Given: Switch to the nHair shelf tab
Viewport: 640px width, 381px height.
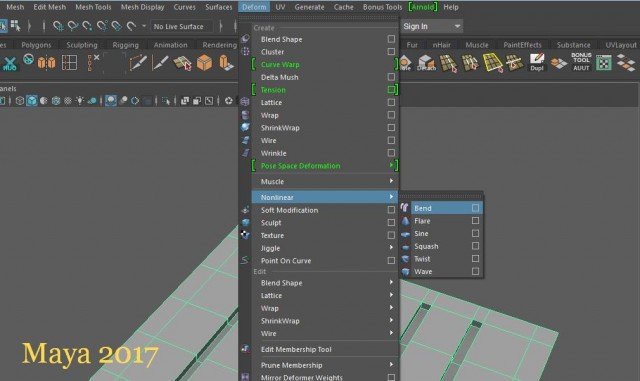Looking at the screenshot, I should click(442, 45).
